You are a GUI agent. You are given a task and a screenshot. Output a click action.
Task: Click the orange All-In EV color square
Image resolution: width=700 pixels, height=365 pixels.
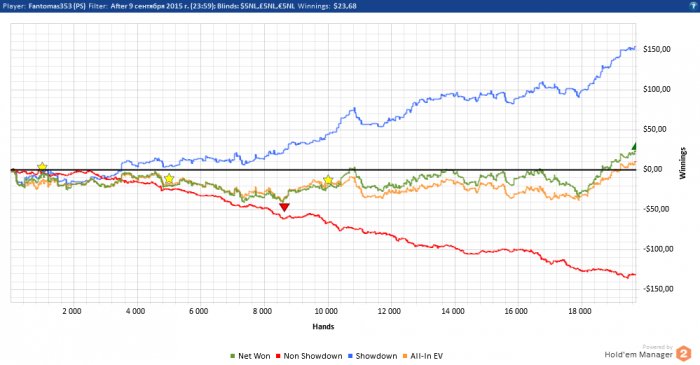(x=405, y=356)
